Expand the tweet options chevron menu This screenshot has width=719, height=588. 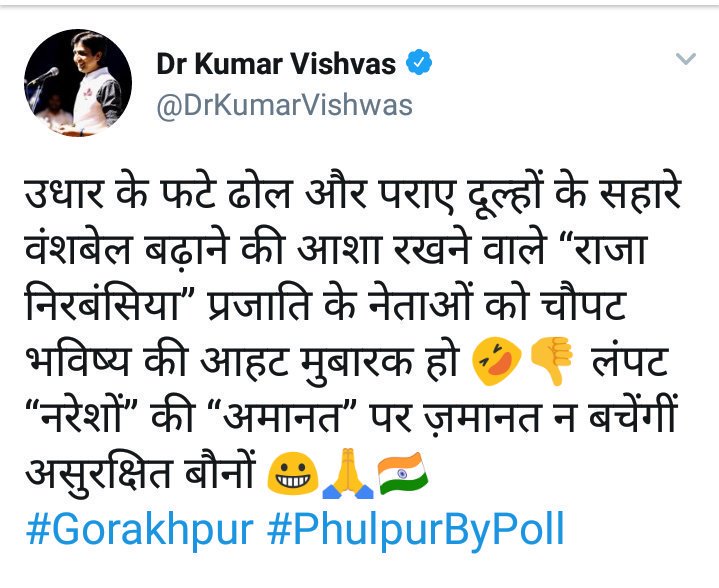coord(686,59)
